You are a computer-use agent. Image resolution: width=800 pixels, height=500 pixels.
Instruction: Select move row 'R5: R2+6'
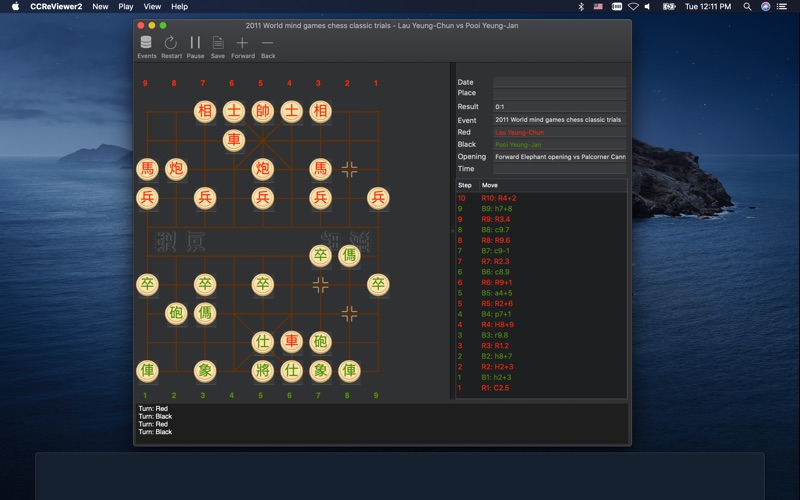tap(541, 304)
